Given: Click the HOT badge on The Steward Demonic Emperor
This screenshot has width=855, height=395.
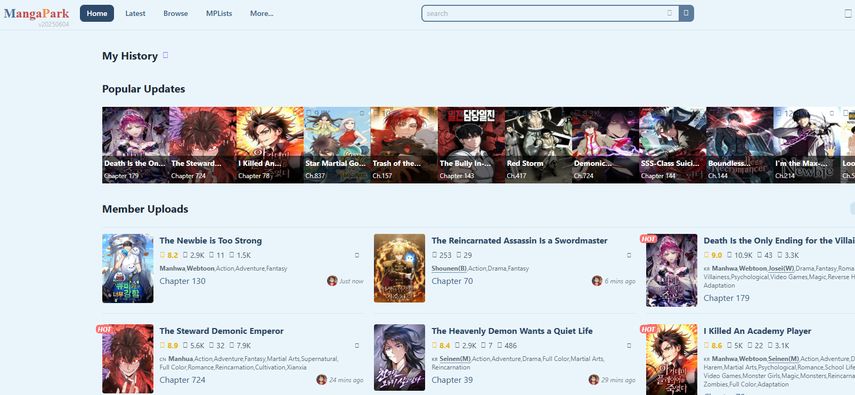Looking at the screenshot, I should tap(104, 329).
